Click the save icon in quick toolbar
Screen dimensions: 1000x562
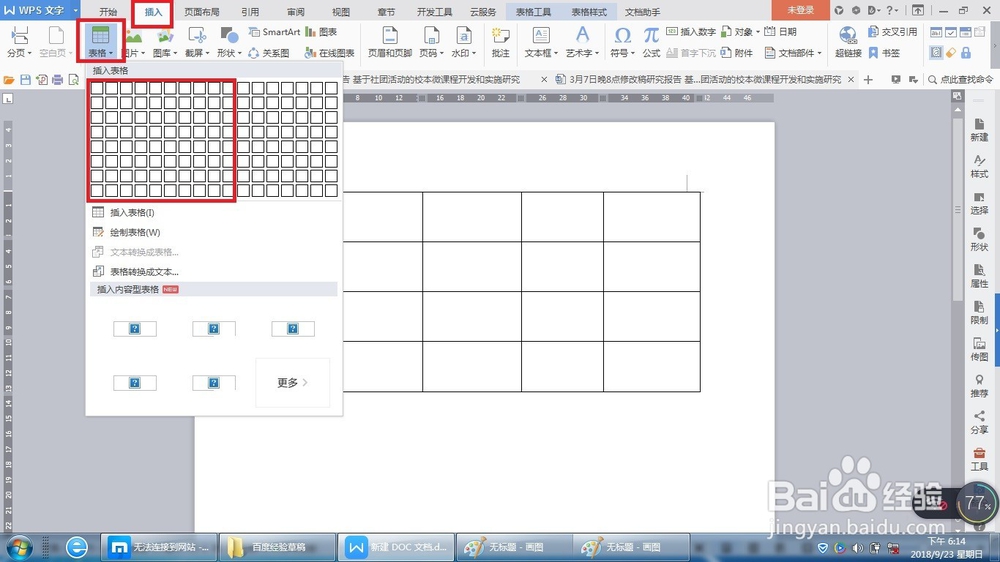point(26,80)
